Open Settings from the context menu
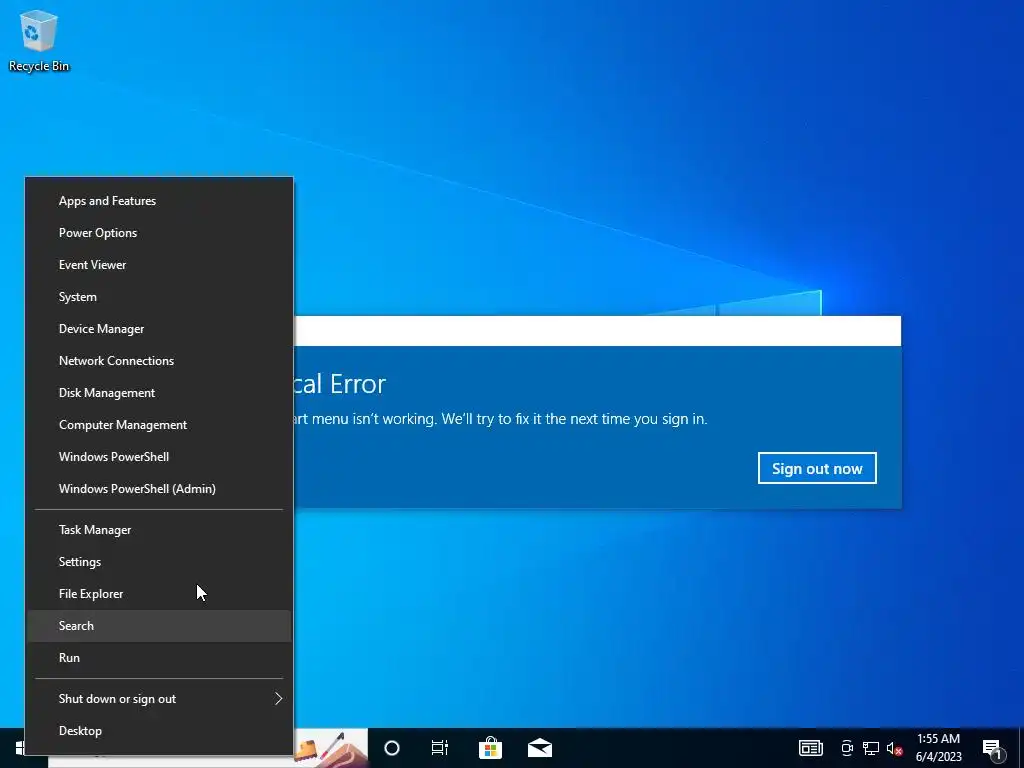This screenshot has width=1024, height=768. pos(159,562)
